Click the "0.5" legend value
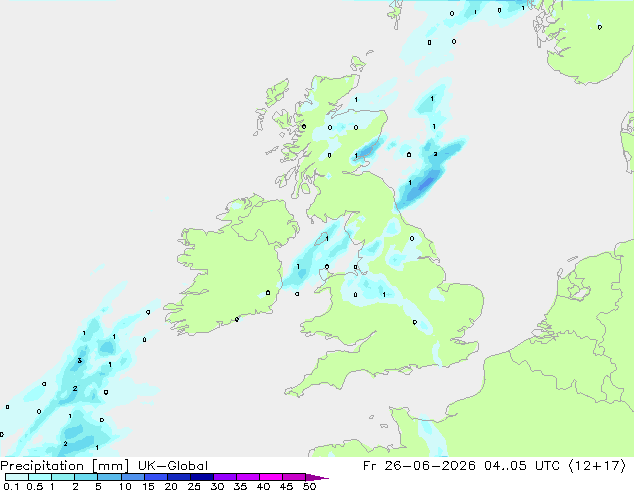The height and width of the screenshot is (490, 634). click(x=34, y=486)
